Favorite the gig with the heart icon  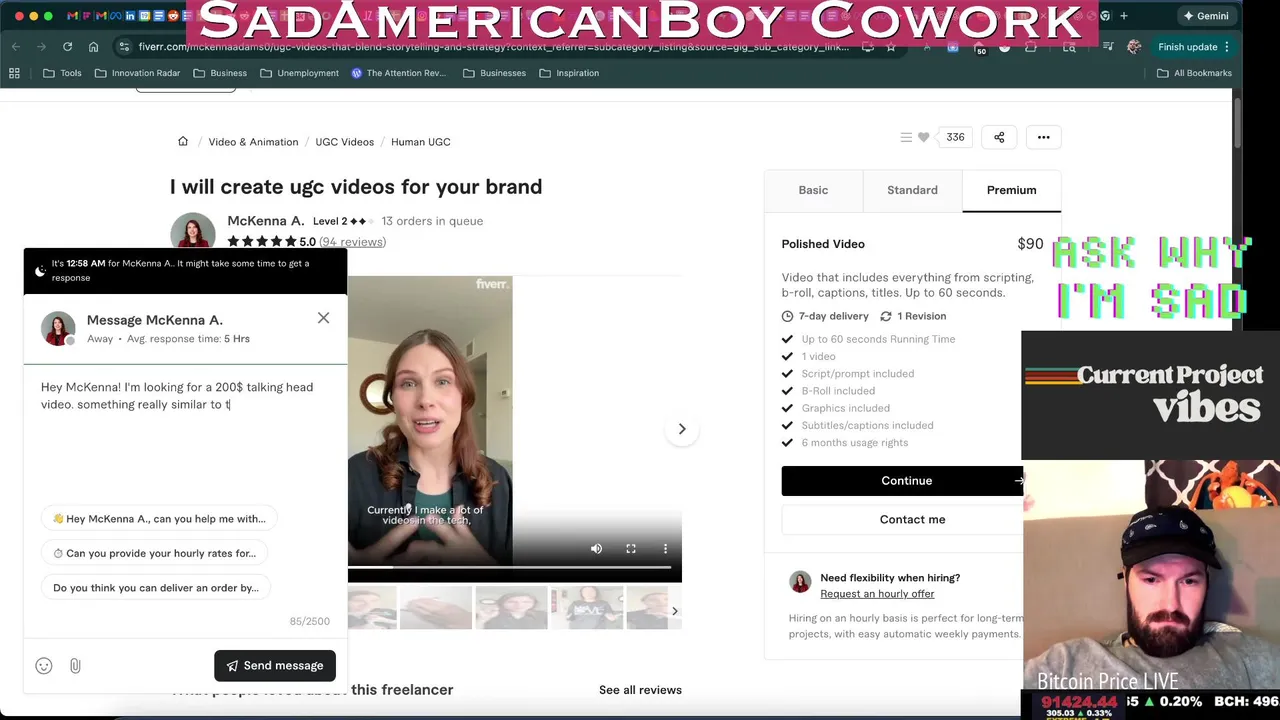click(x=924, y=137)
